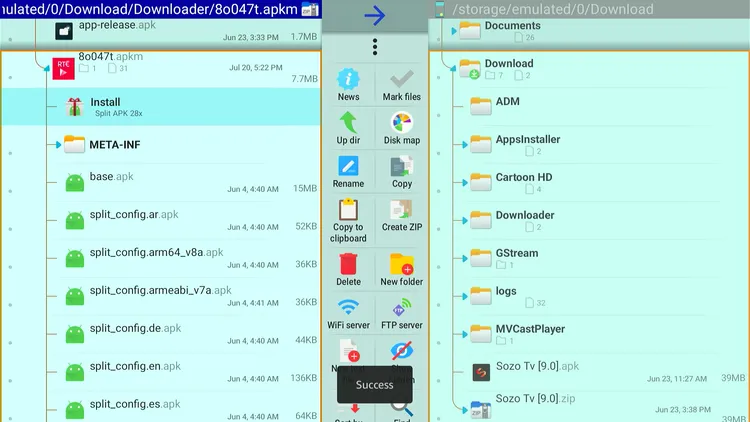The width and height of the screenshot is (750, 422).
Task: Expand the Downloader folder arrow
Action: tap(464, 221)
